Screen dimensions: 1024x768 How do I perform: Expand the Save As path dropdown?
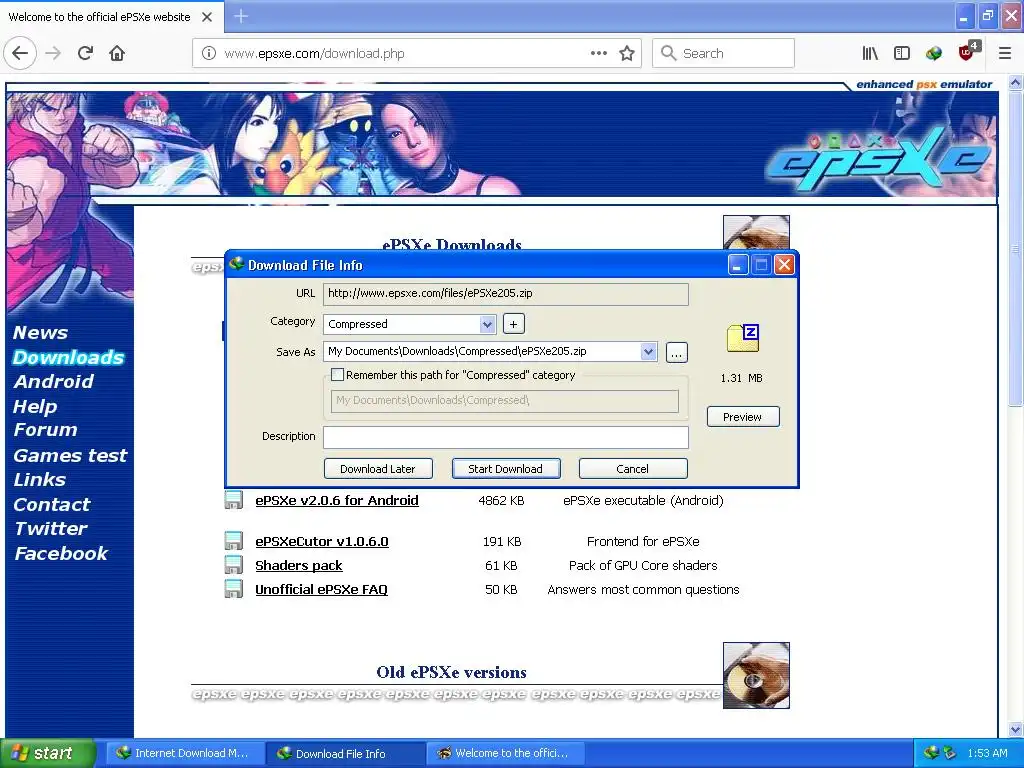click(x=648, y=351)
